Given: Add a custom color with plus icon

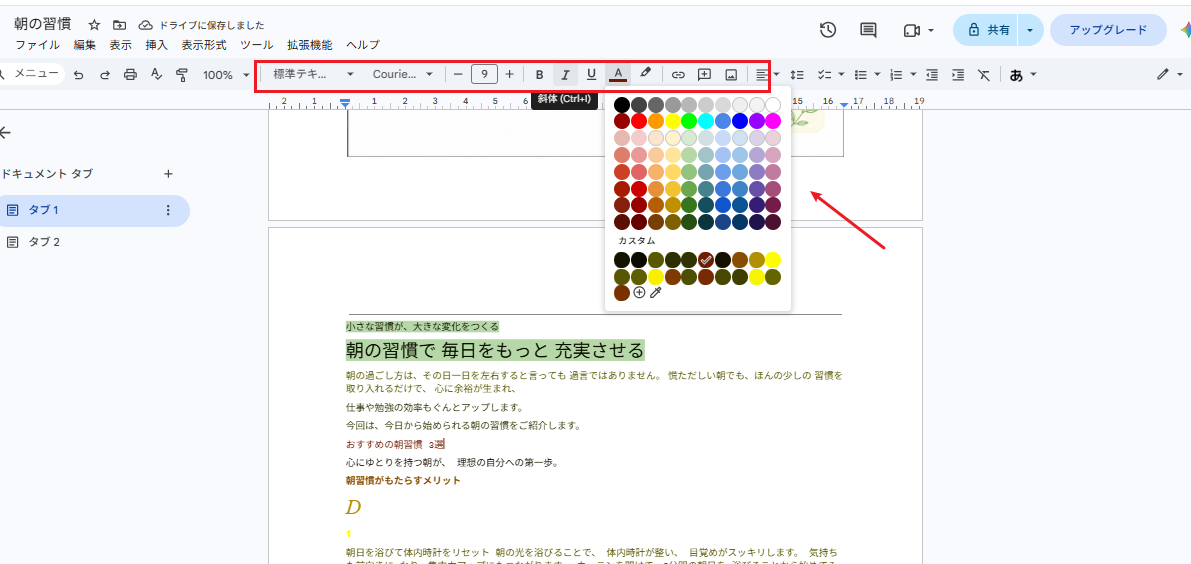Looking at the screenshot, I should [x=640, y=292].
